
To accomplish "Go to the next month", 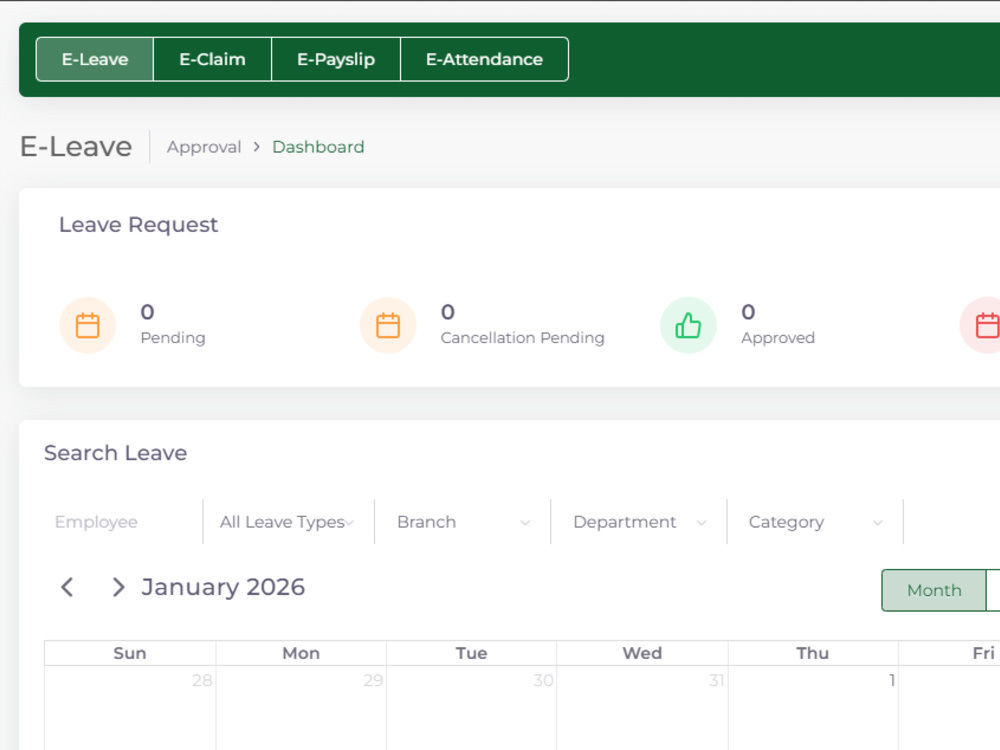I will click(x=118, y=587).
